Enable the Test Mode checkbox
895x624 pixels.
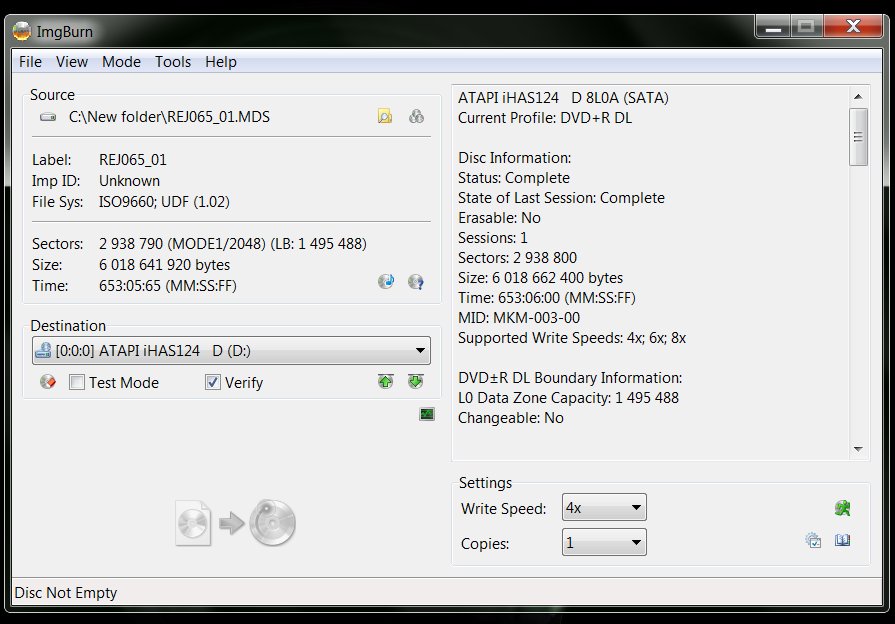(76, 382)
